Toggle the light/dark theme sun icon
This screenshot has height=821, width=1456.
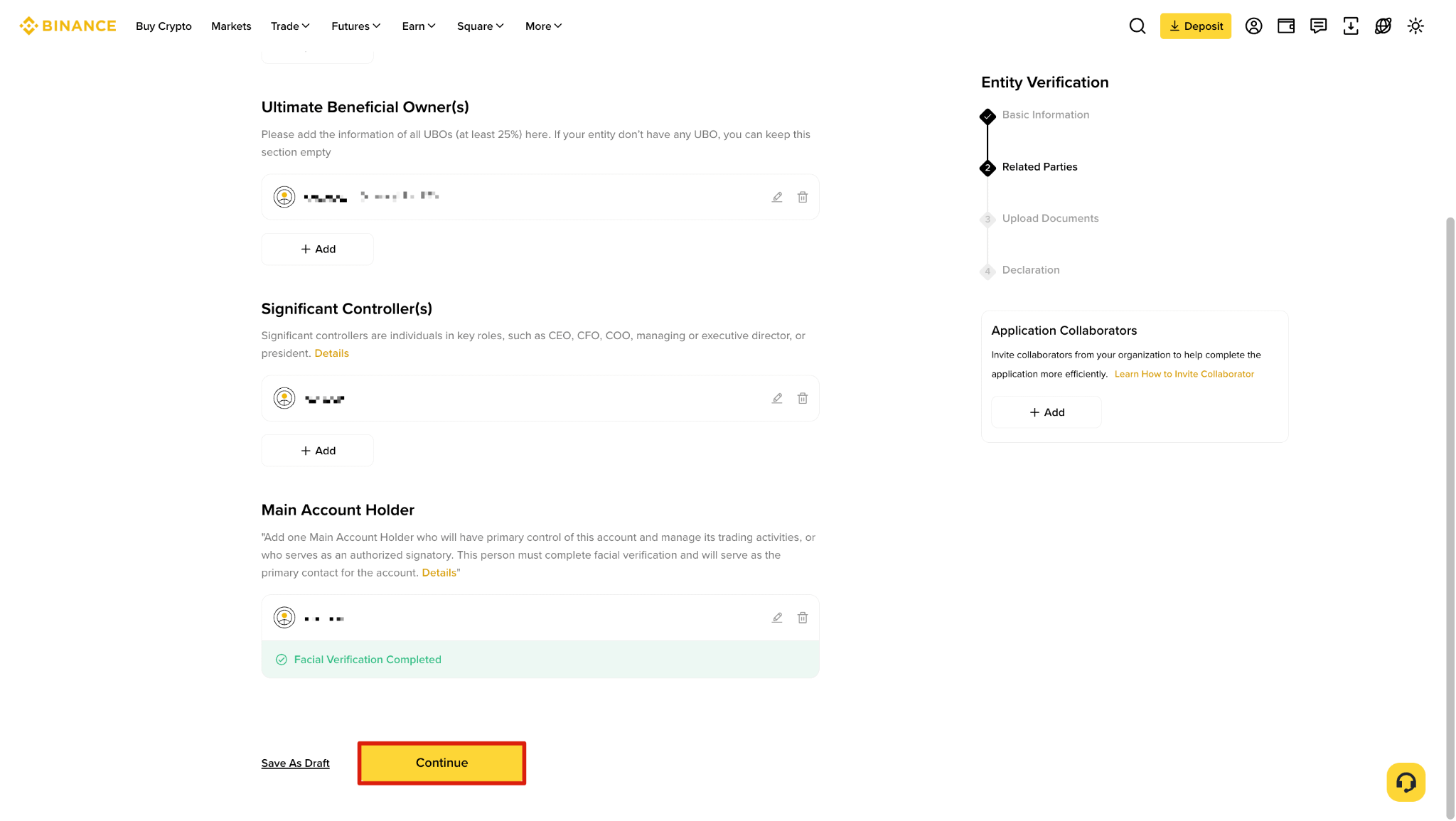click(x=1415, y=26)
